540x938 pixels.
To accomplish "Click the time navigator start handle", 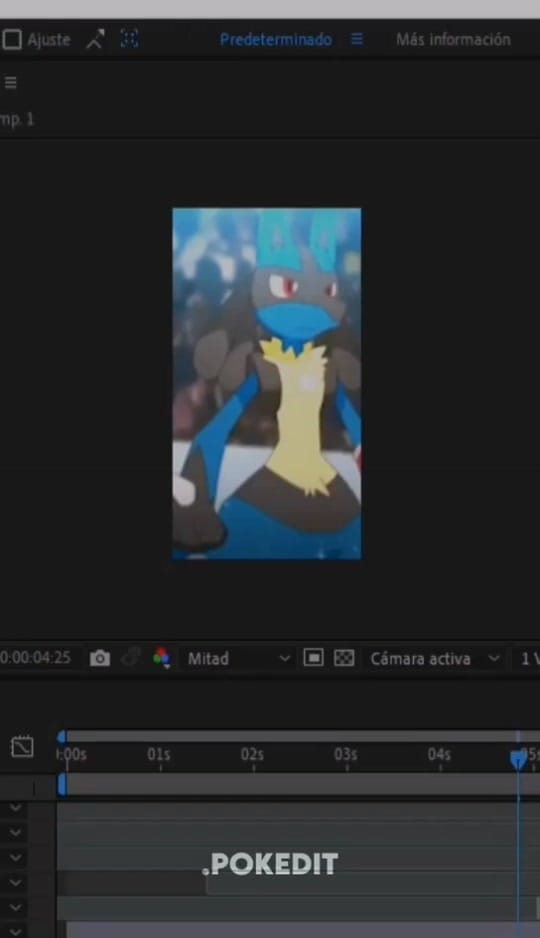I will click(x=62, y=736).
